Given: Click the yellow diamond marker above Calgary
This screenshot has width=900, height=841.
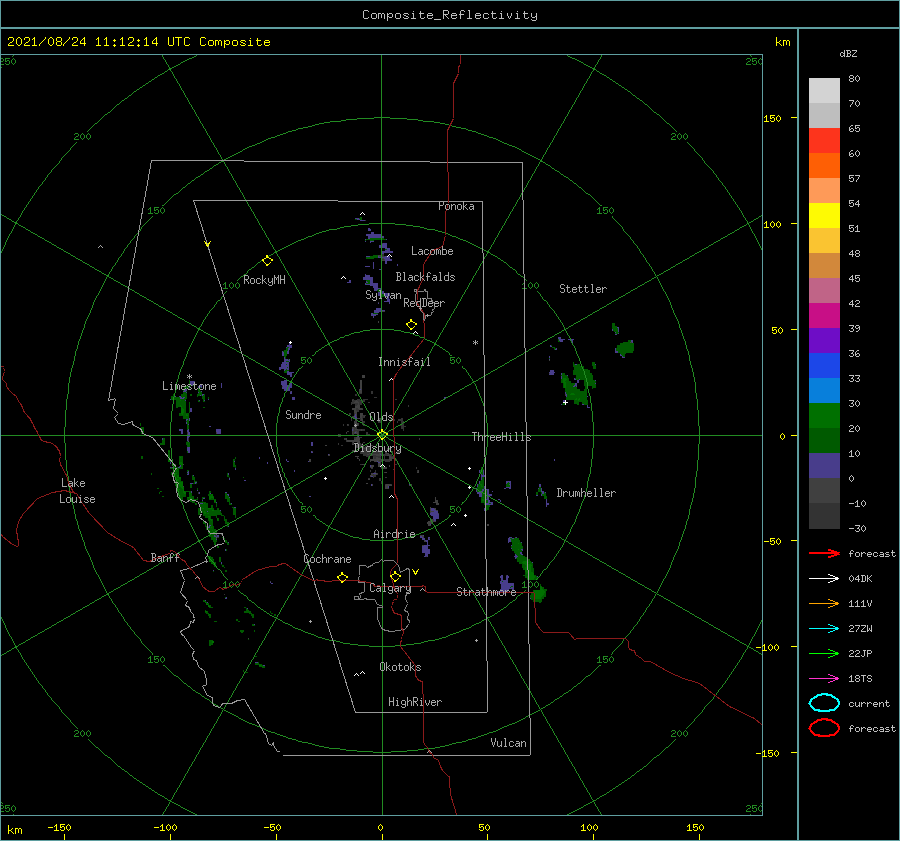Looking at the screenshot, I should point(395,576).
